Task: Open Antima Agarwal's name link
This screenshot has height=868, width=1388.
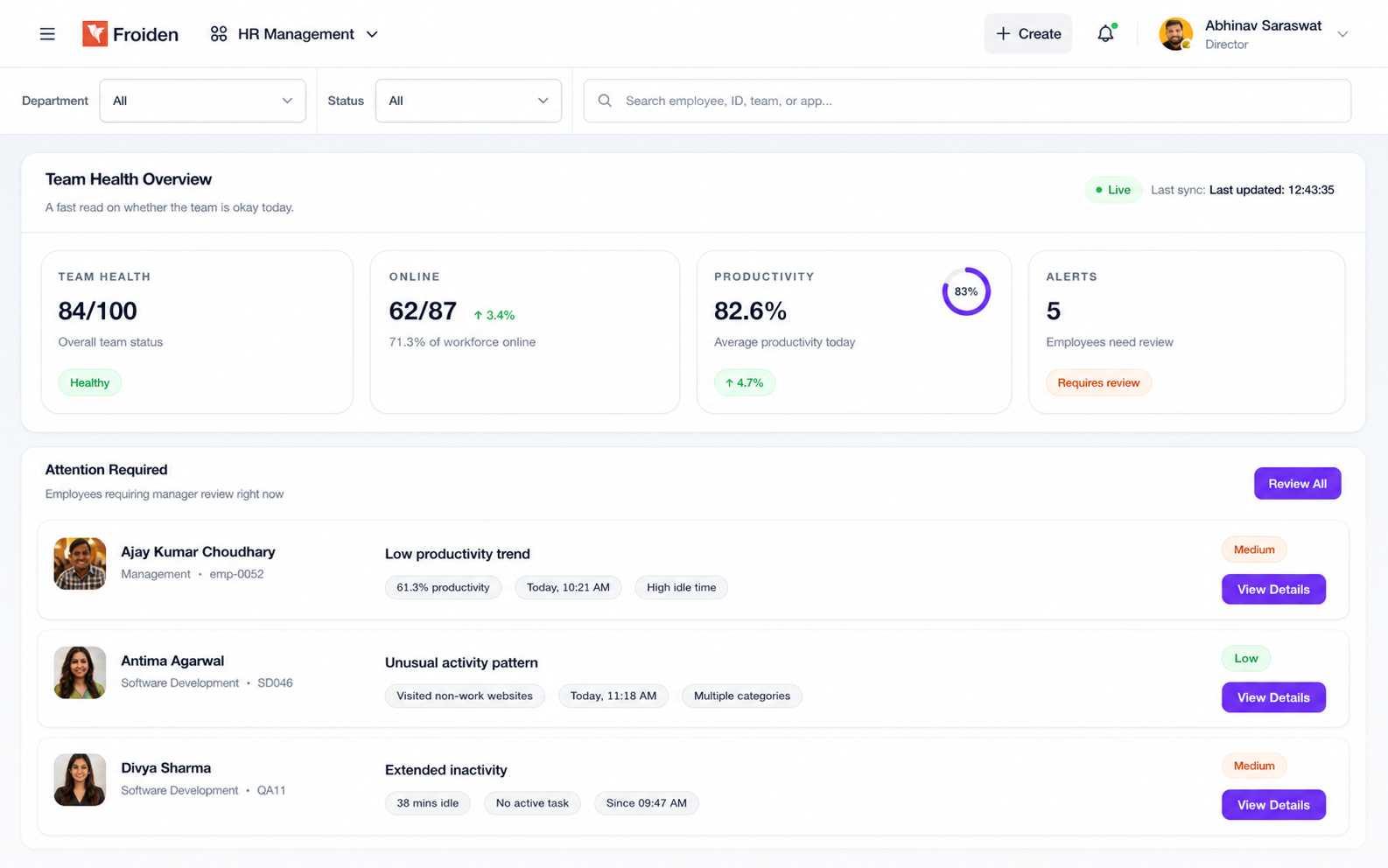Action: (x=172, y=661)
